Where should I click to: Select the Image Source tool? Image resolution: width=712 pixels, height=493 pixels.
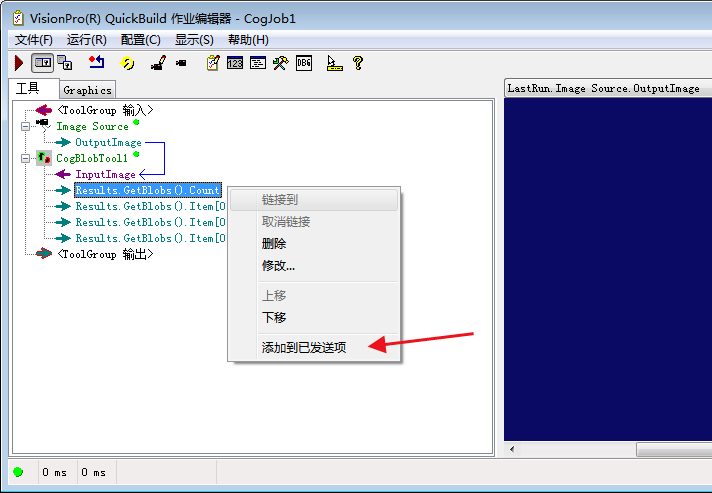point(92,126)
